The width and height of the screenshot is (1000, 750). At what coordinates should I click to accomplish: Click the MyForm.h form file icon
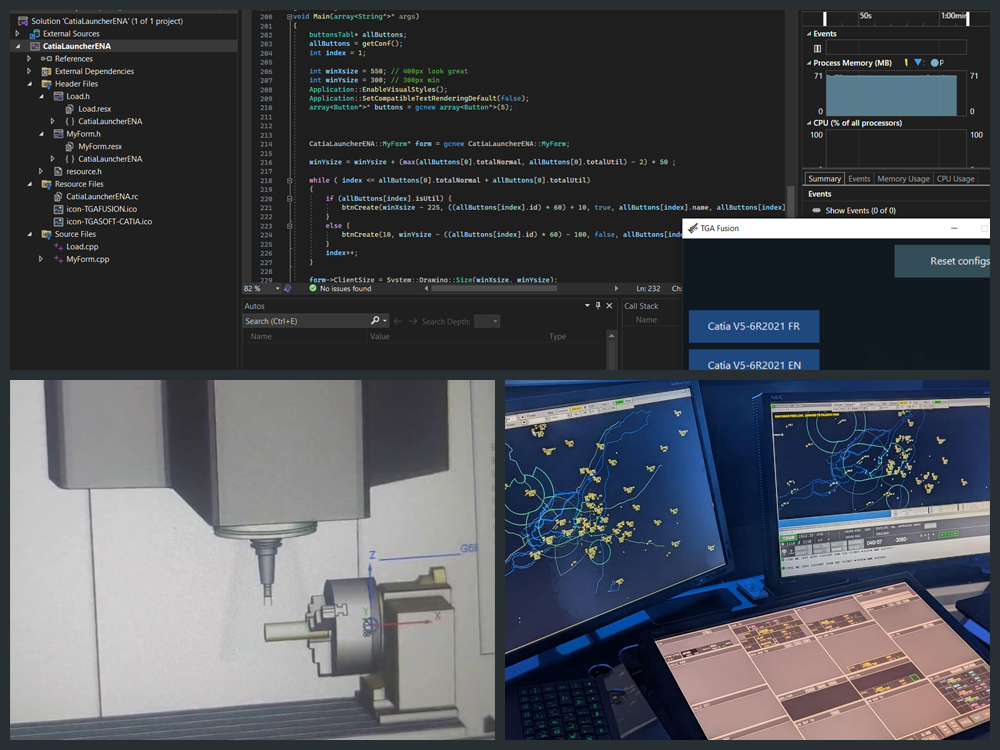click(x=59, y=134)
